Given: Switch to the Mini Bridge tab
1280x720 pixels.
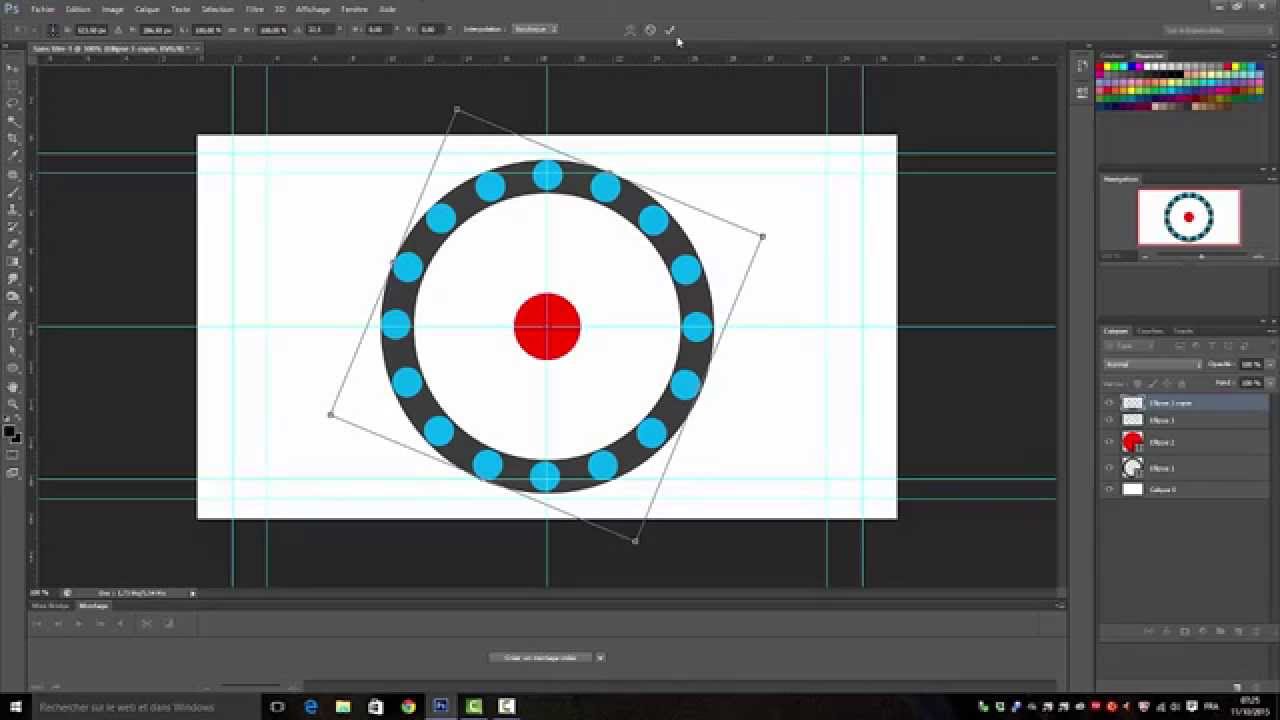Looking at the screenshot, I should [x=50, y=606].
